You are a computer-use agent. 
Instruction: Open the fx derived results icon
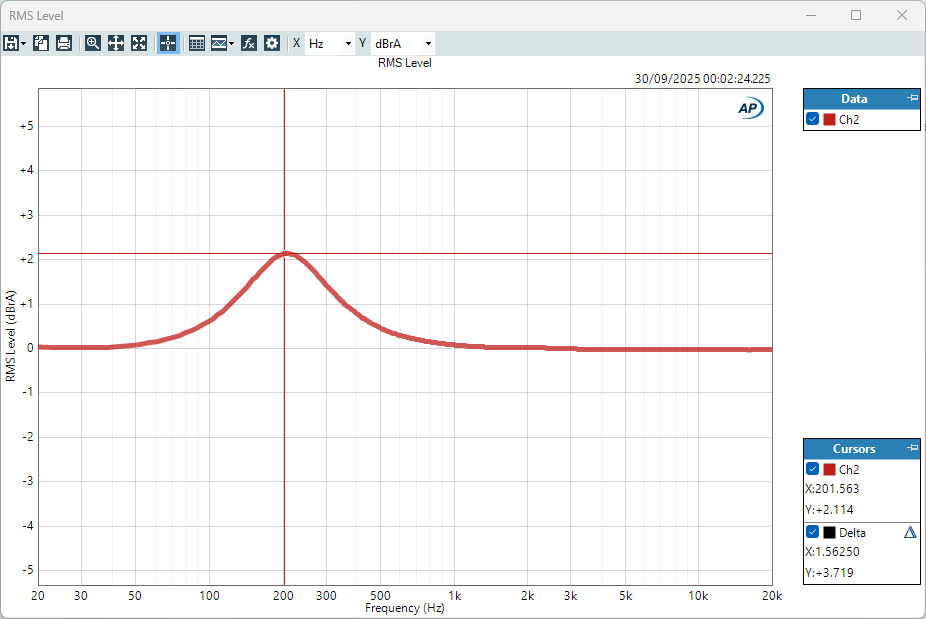(249, 43)
